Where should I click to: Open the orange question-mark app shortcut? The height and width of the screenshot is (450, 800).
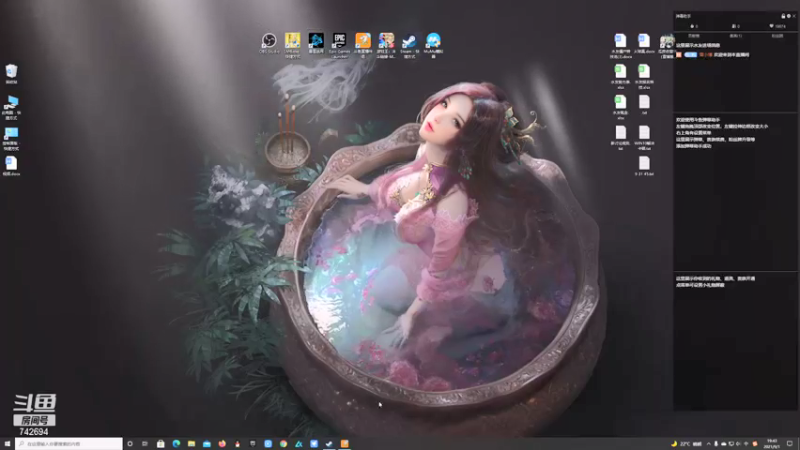363,45
